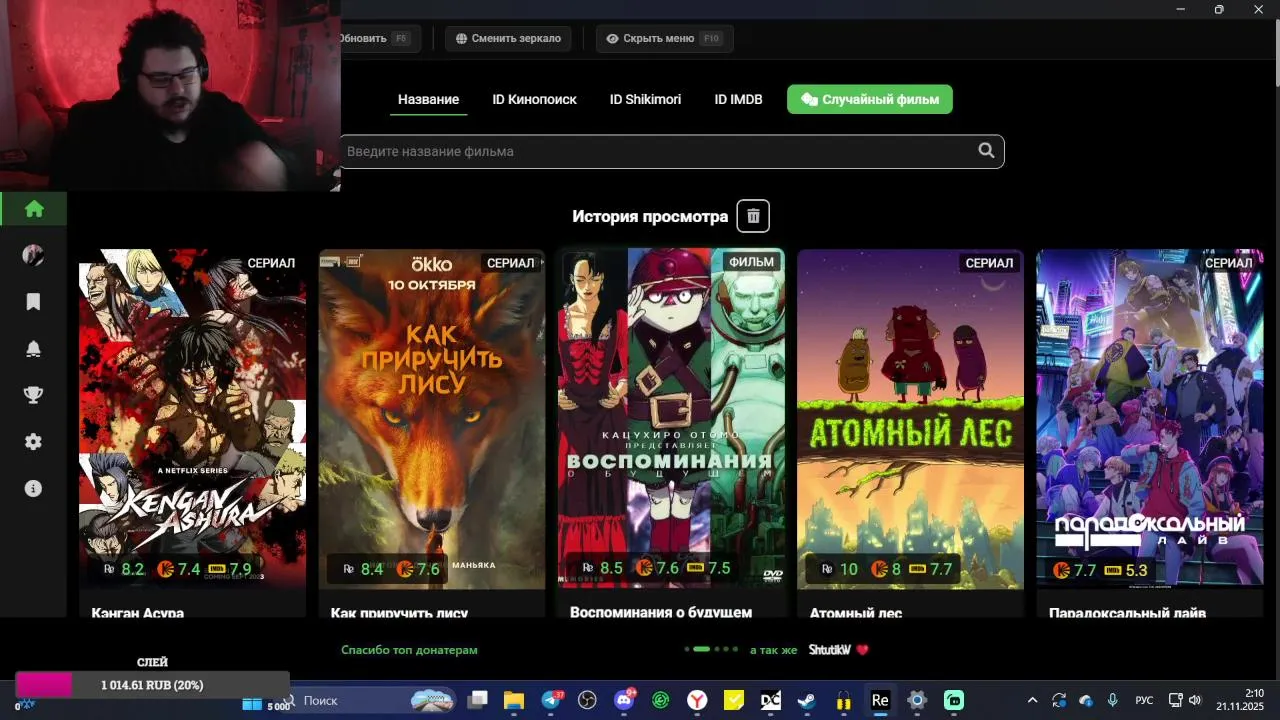
Task: Show hidden system tray icons
Action: point(1032,700)
